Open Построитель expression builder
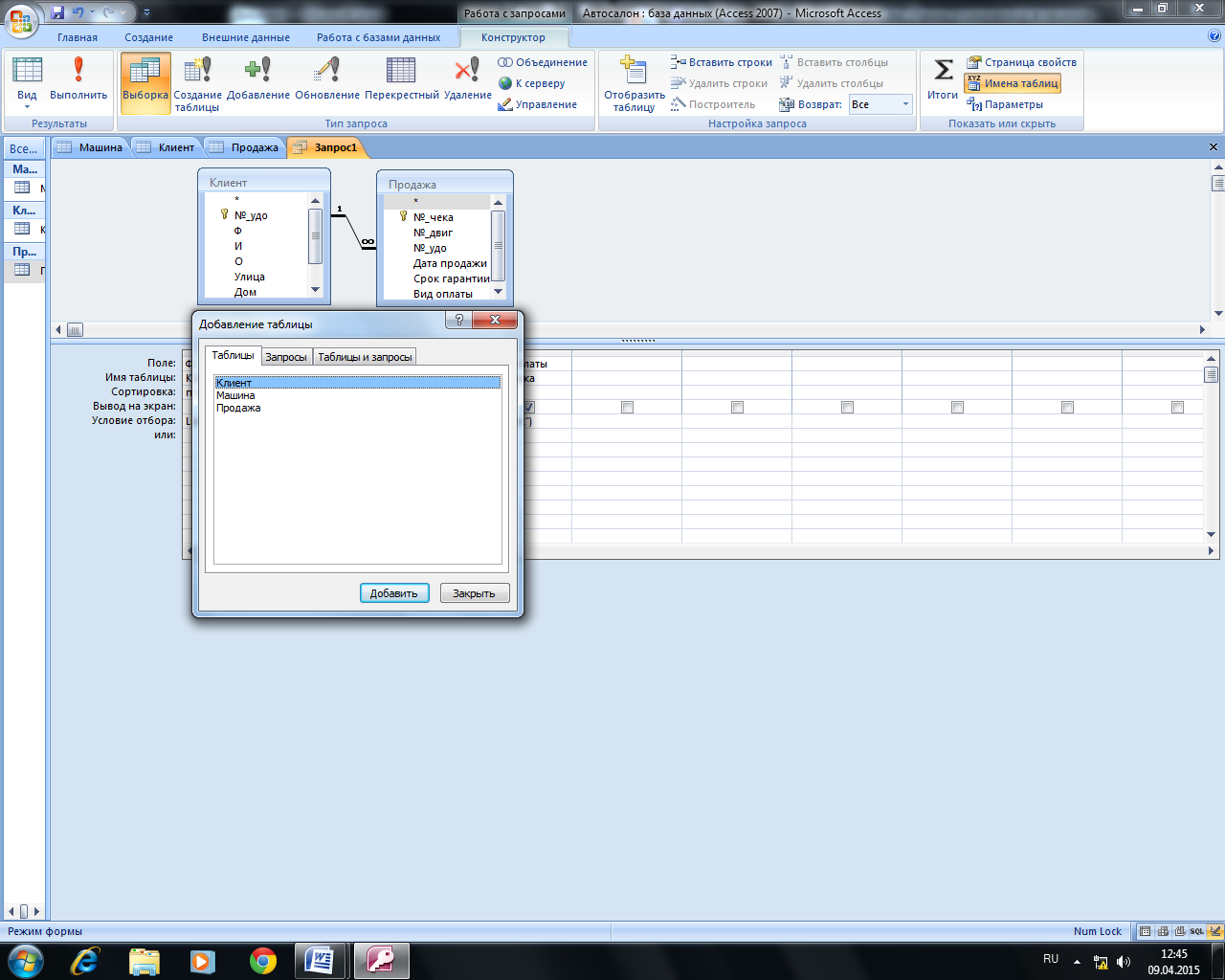The width and height of the screenshot is (1225, 980). 713,104
